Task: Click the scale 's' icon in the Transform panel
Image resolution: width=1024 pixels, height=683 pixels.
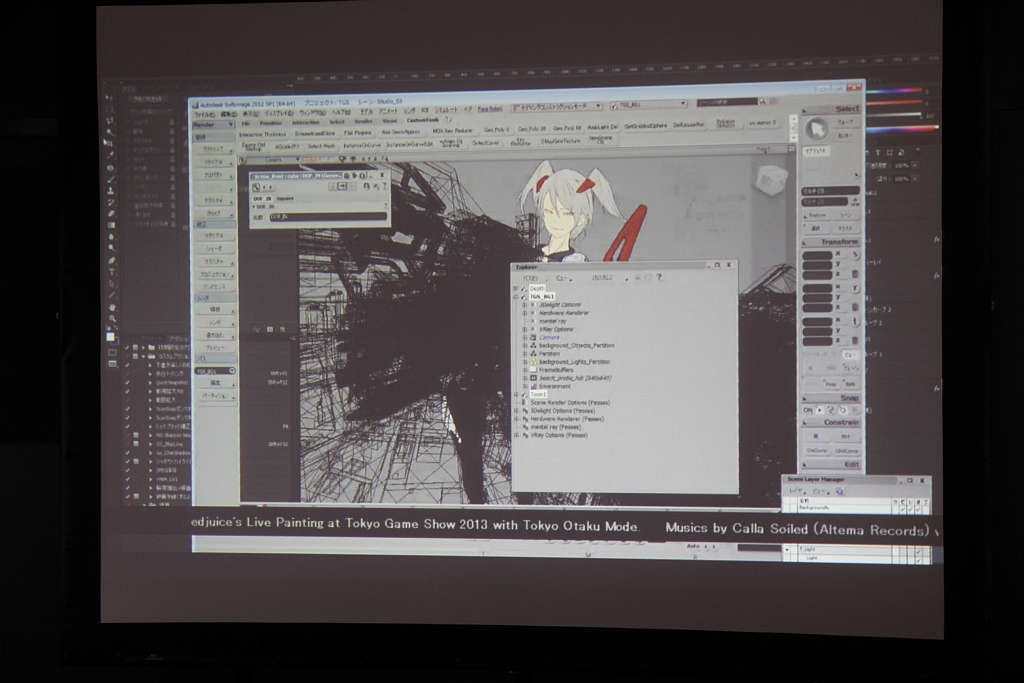Action: pos(856,255)
